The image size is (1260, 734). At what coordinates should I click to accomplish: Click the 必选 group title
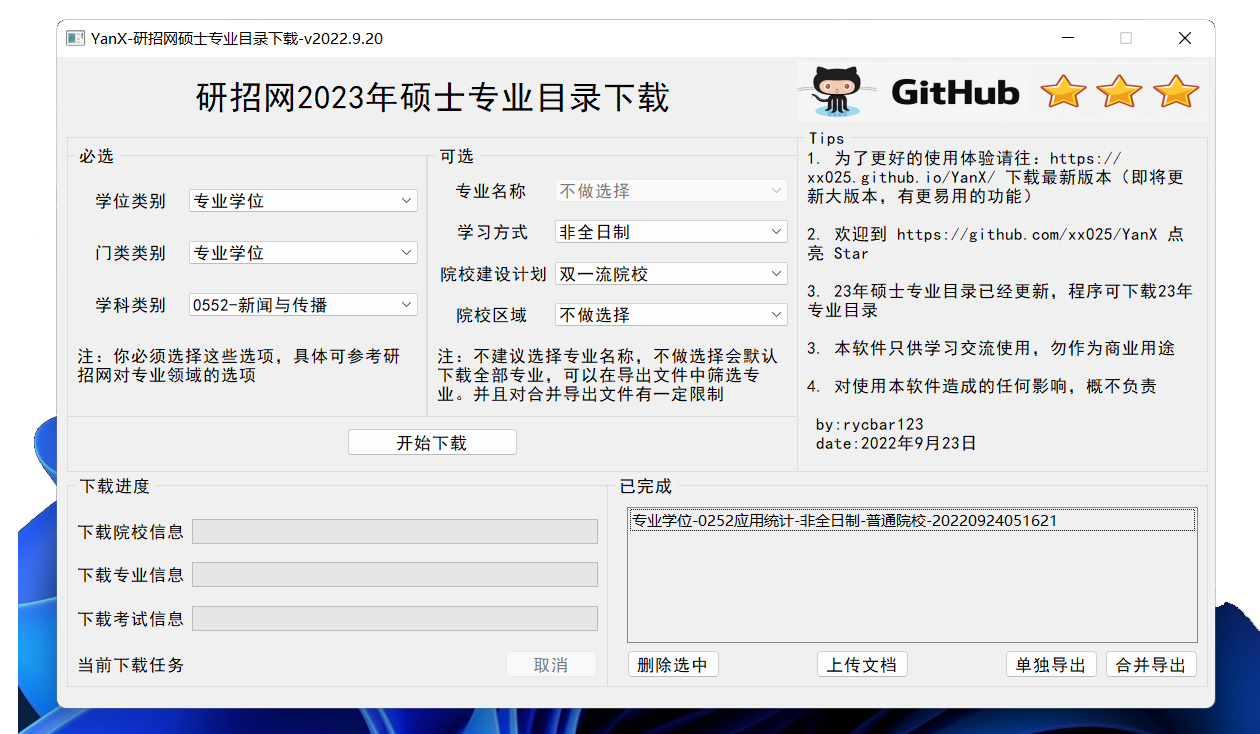pyautogui.click(x=97, y=156)
